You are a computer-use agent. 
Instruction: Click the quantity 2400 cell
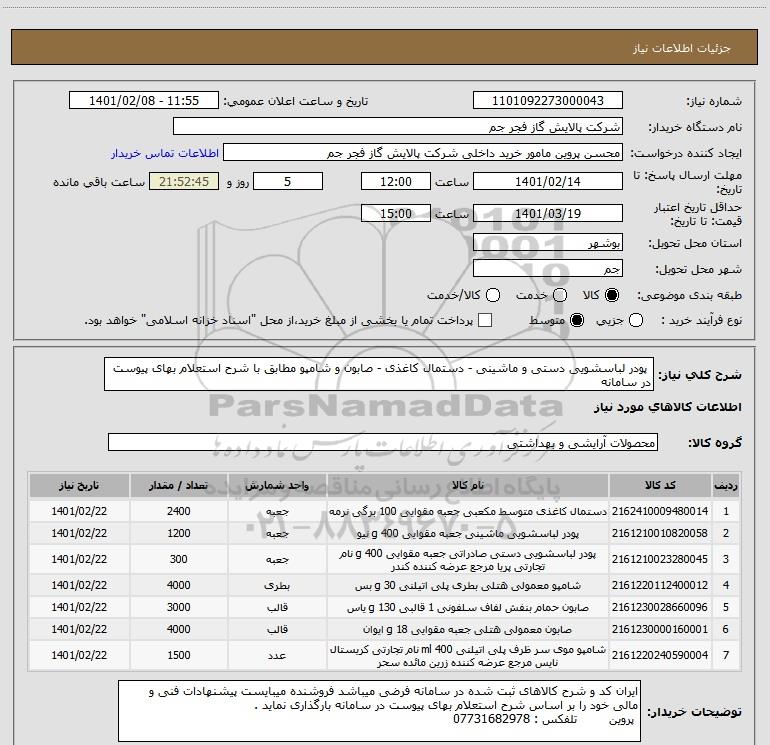pos(178,511)
